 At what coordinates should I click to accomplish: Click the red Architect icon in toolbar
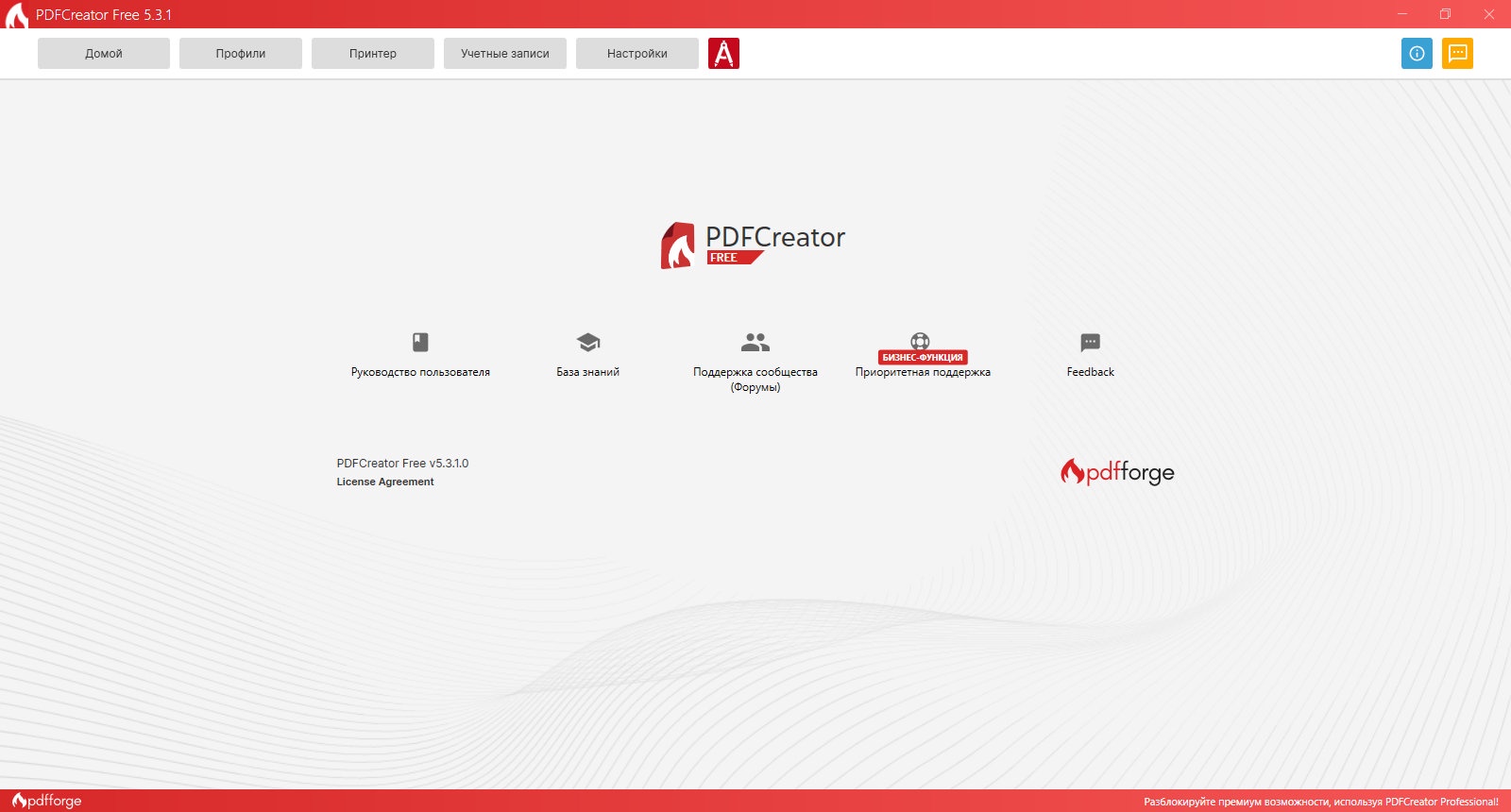[x=723, y=54]
